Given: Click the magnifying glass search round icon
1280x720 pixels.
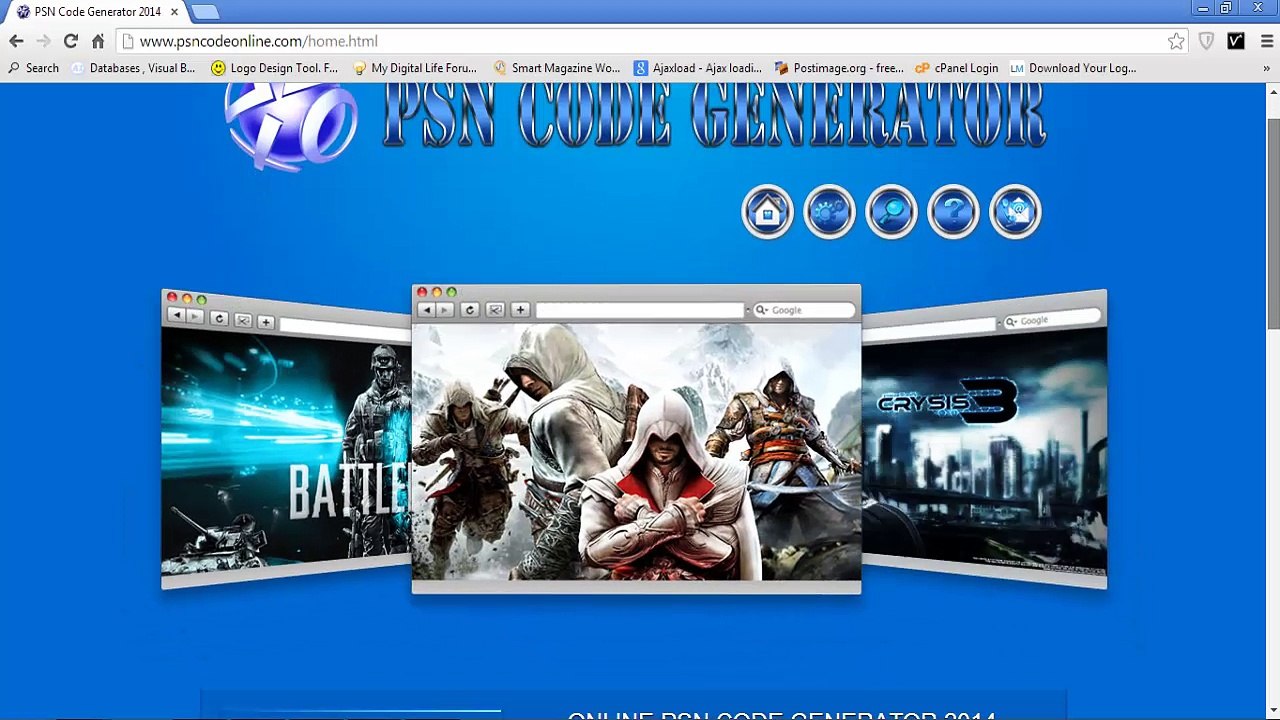Looking at the screenshot, I should (891, 212).
